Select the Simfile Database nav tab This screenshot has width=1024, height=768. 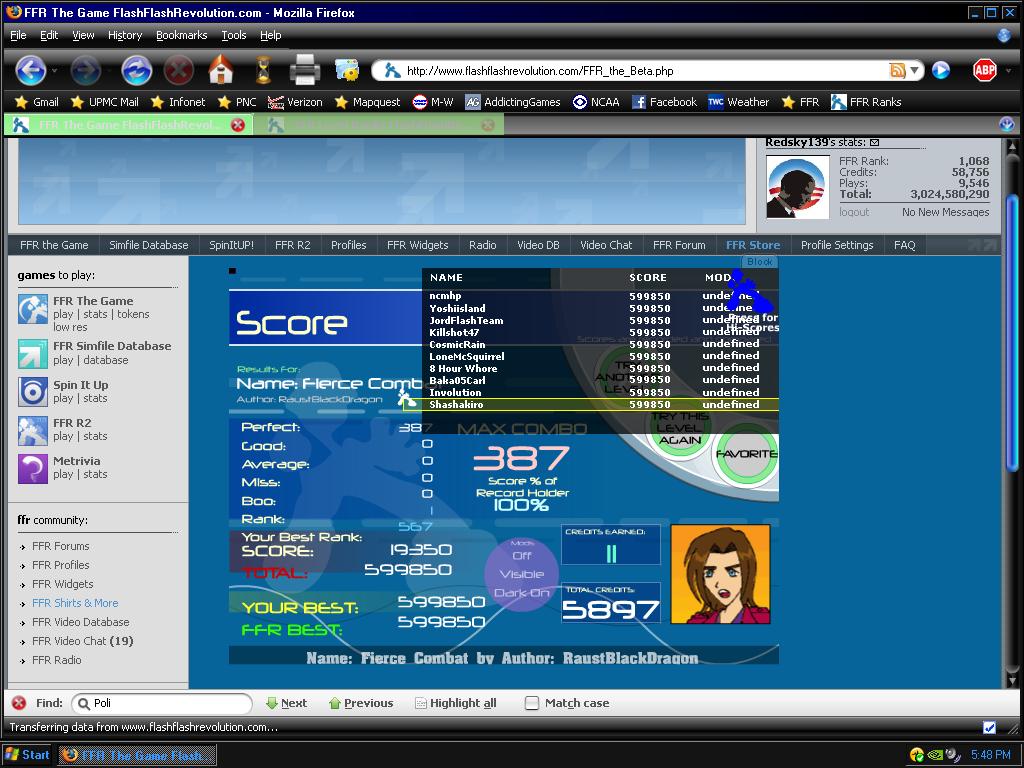click(148, 245)
